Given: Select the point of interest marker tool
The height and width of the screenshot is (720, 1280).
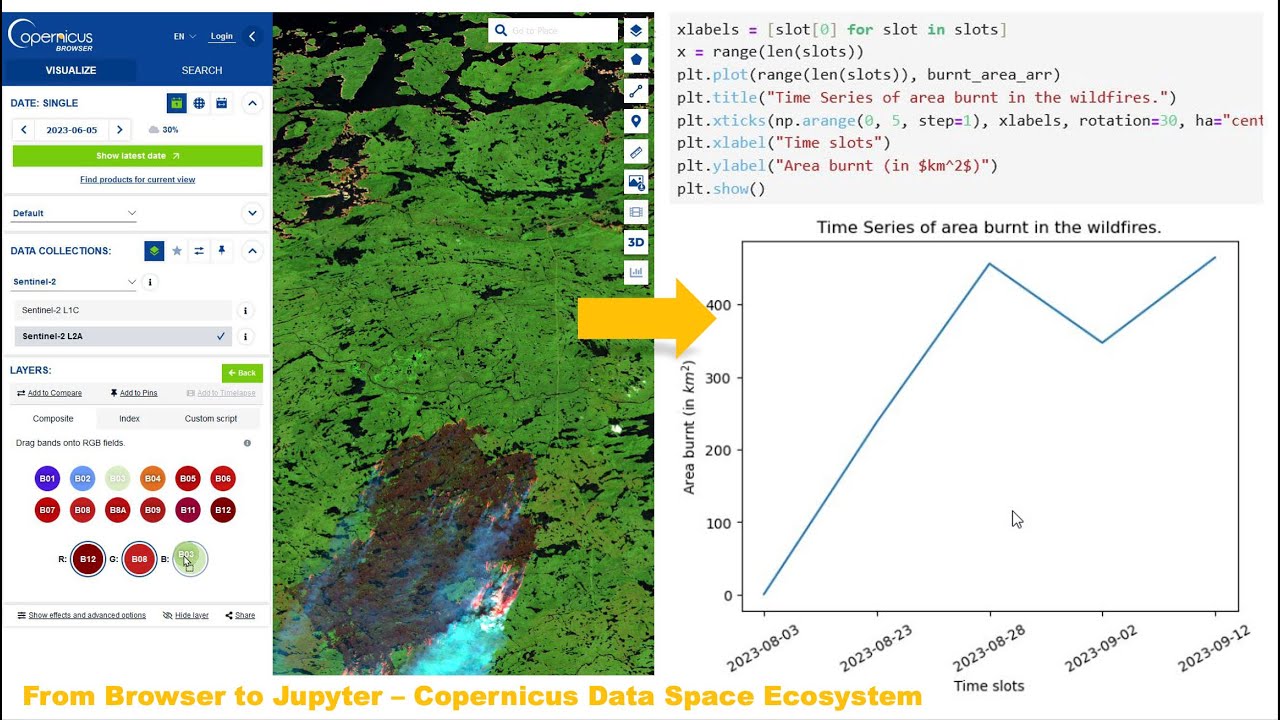Looking at the screenshot, I should pyautogui.click(x=636, y=121).
